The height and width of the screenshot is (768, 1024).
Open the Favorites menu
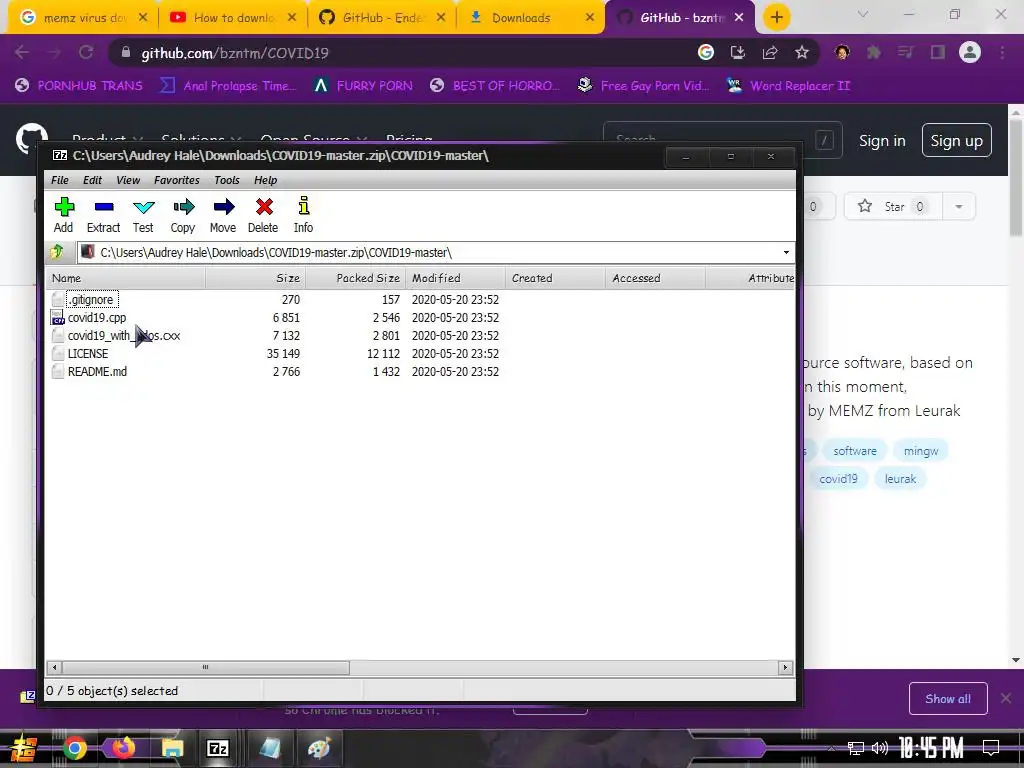pyautogui.click(x=176, y=180)
